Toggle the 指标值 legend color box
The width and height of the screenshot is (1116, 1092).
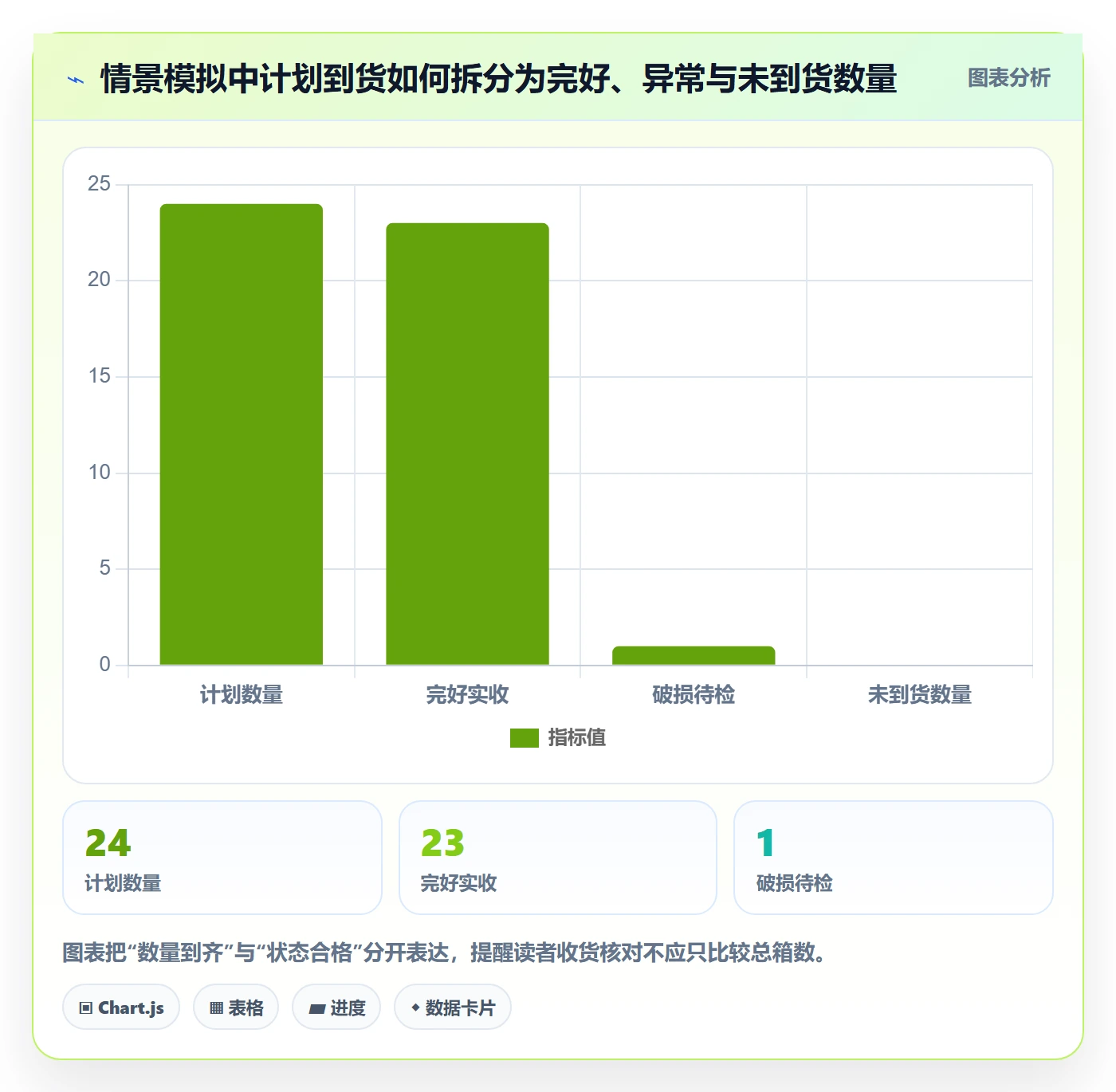(x=525, y=738)
